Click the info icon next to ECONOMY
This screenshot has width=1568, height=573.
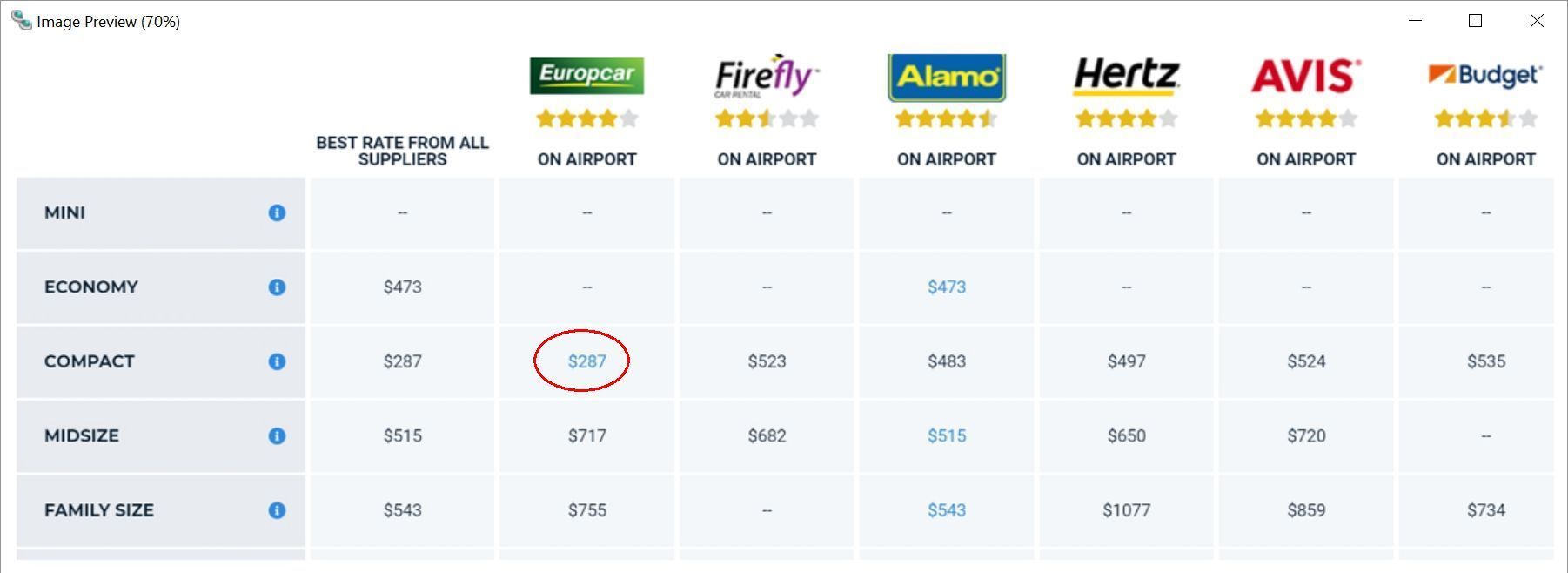277,287
